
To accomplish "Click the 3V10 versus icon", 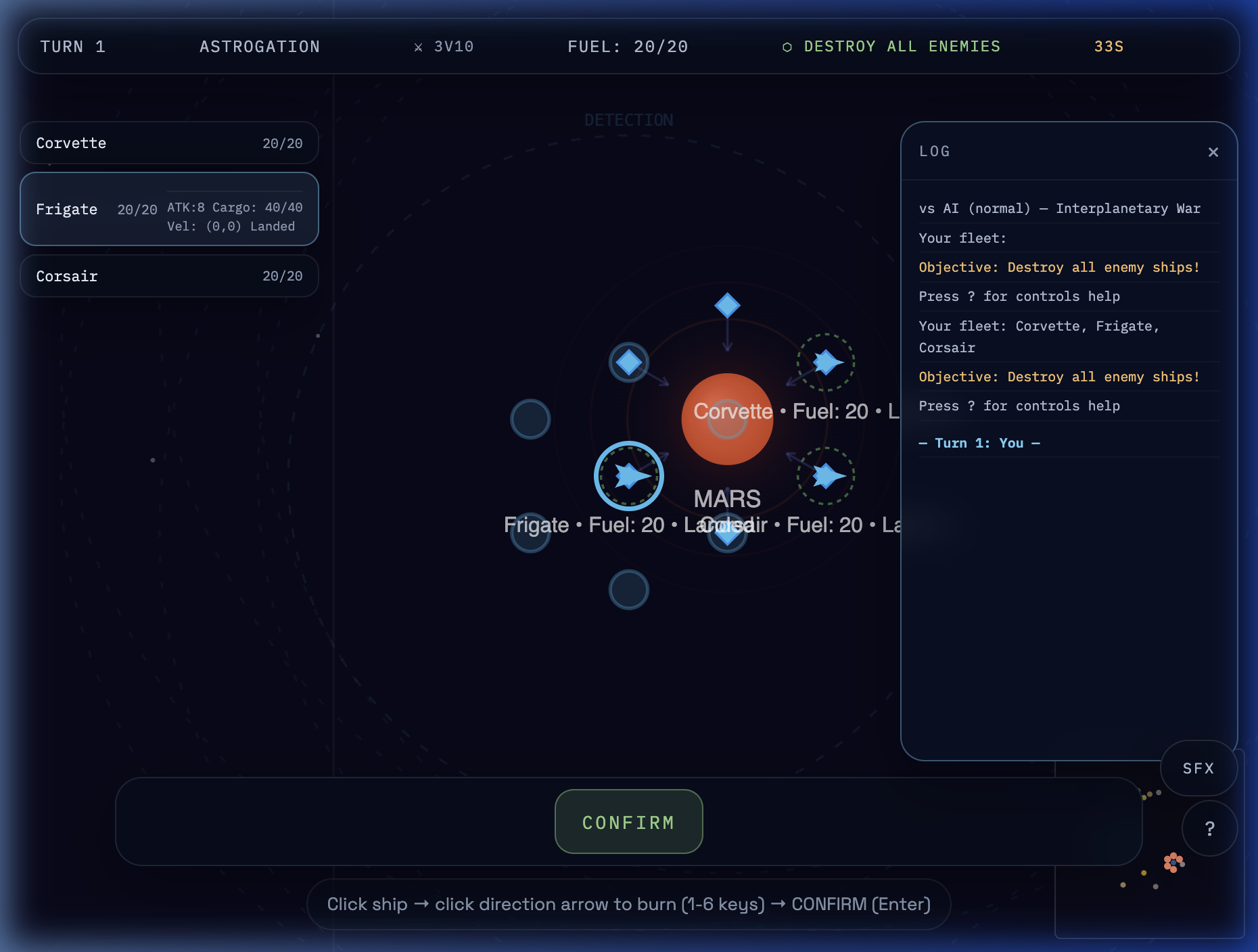I will pos(417,47).
